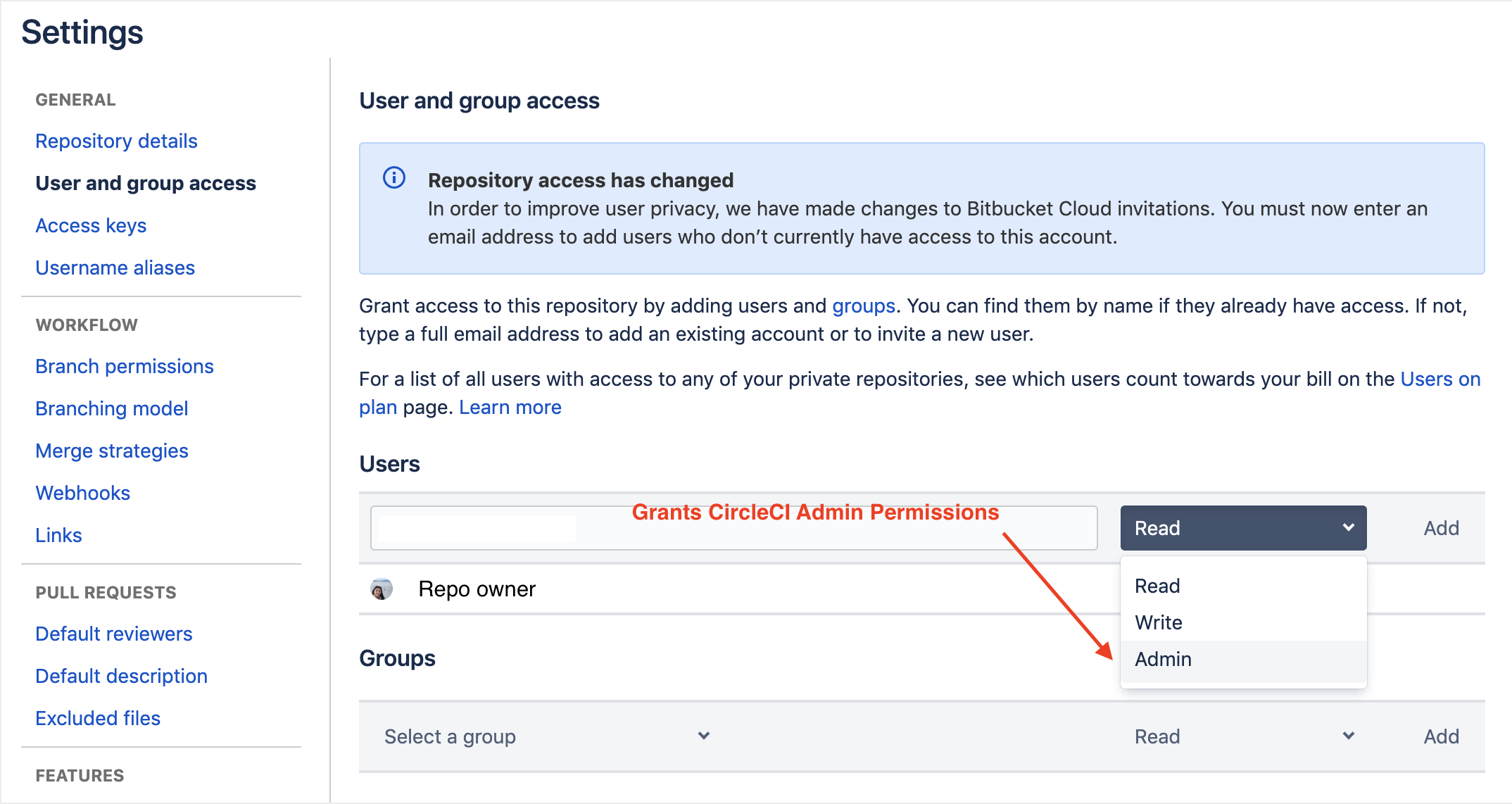
Task: Choose Write from the permission list
Action: coord(1159,622)
